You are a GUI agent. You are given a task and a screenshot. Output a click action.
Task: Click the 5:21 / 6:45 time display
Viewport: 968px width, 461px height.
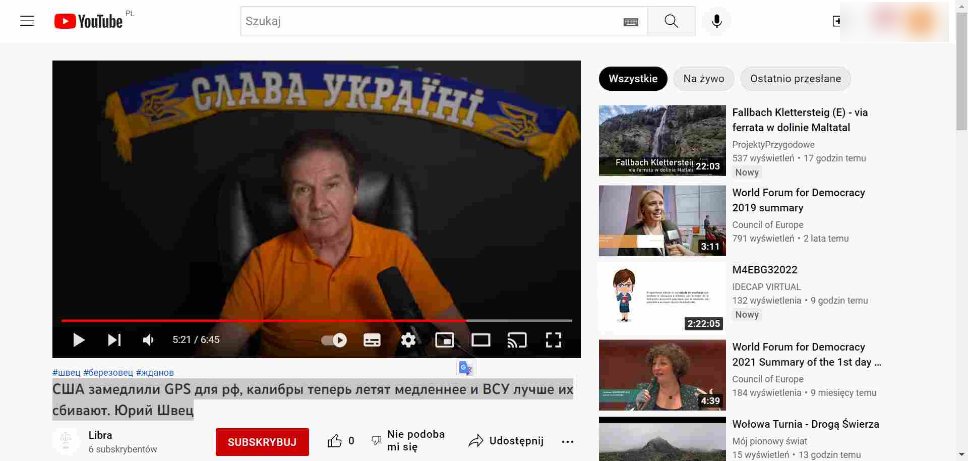tap(196, 339)
